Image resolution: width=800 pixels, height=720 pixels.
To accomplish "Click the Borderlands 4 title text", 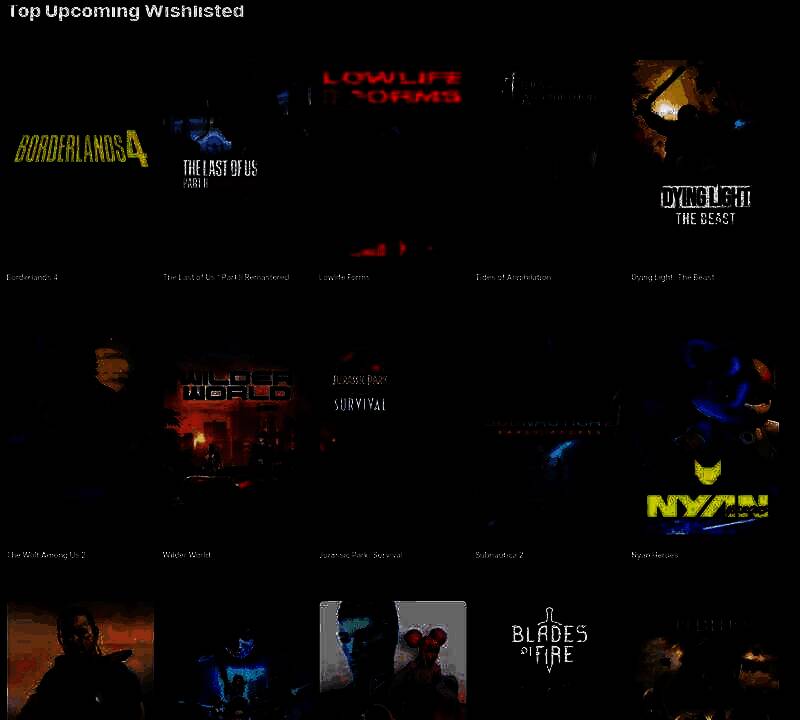I will (32, 277).
